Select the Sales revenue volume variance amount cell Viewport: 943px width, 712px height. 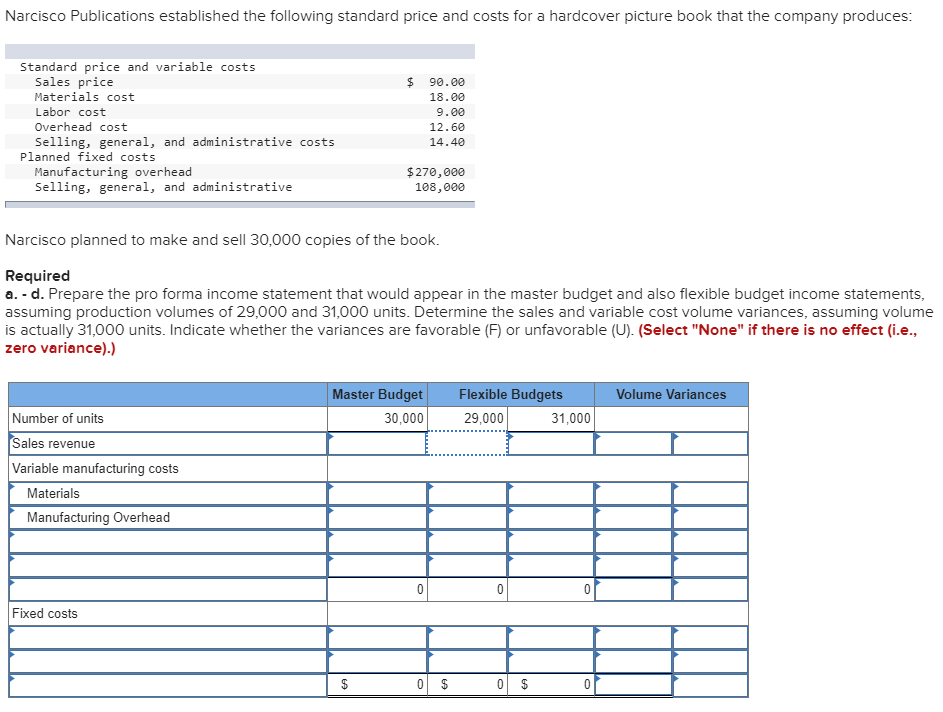633,443
